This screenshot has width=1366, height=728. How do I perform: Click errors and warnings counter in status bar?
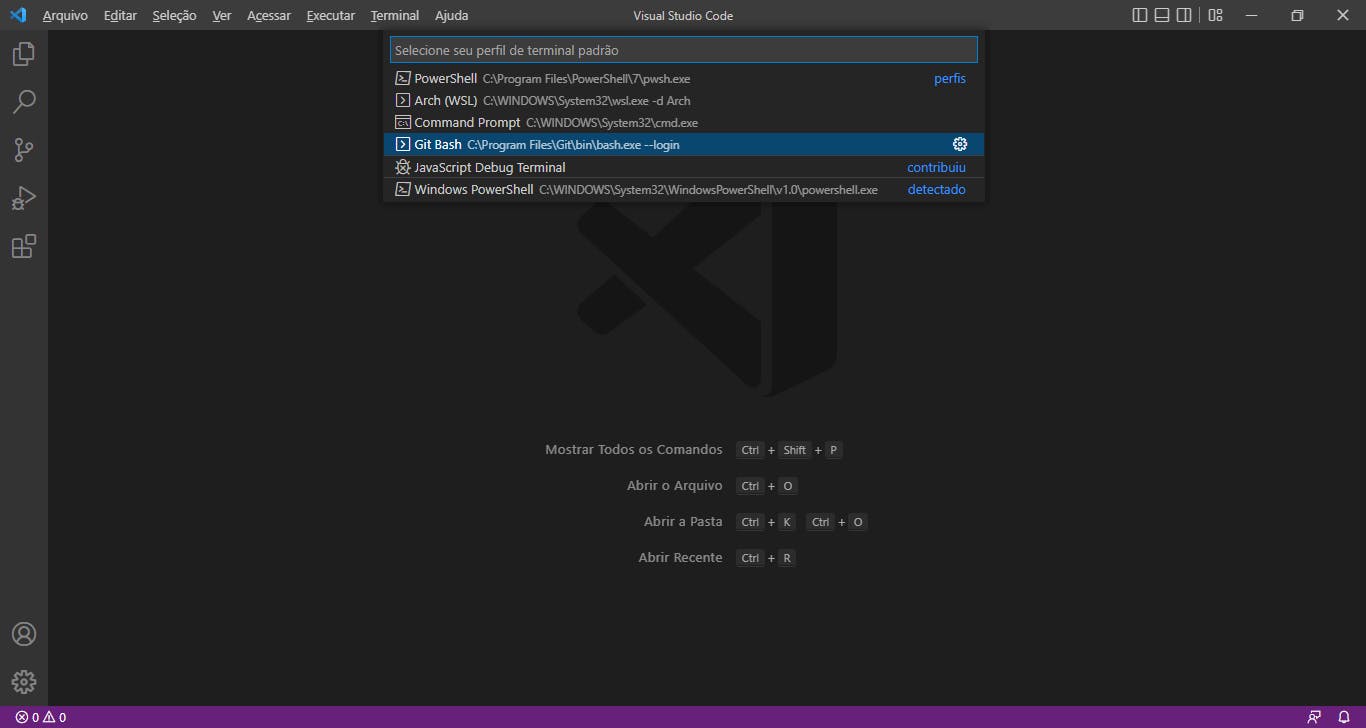41,717
